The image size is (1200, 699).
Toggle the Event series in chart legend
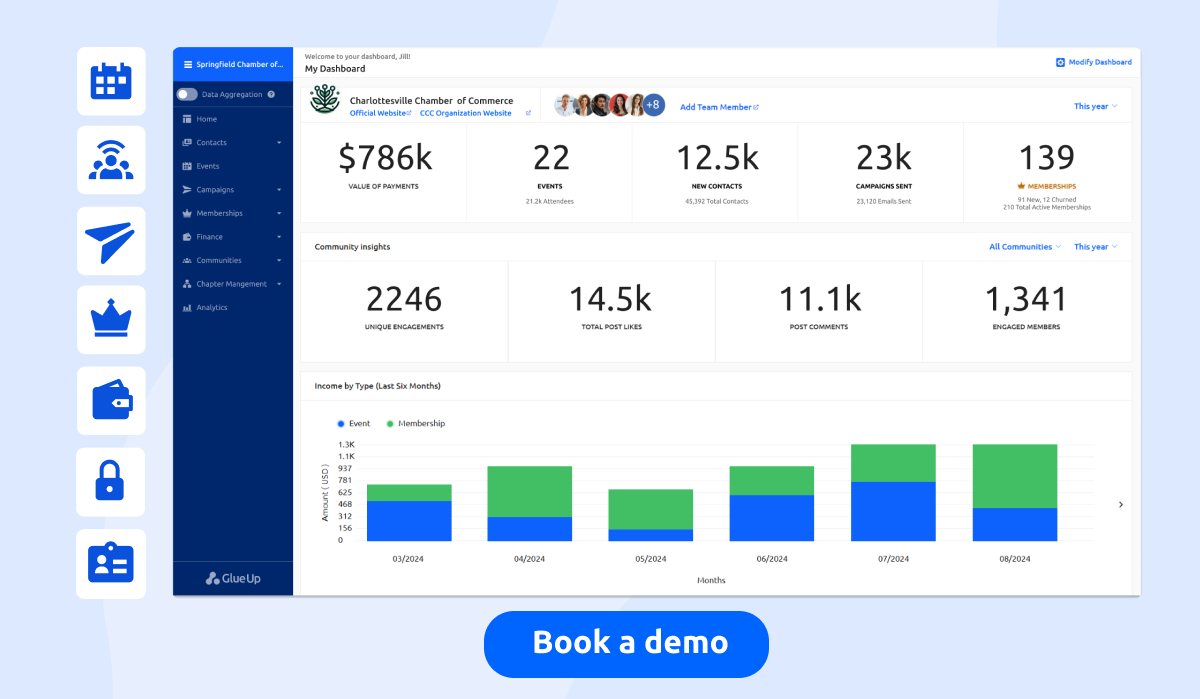click(x=354, y=424)
